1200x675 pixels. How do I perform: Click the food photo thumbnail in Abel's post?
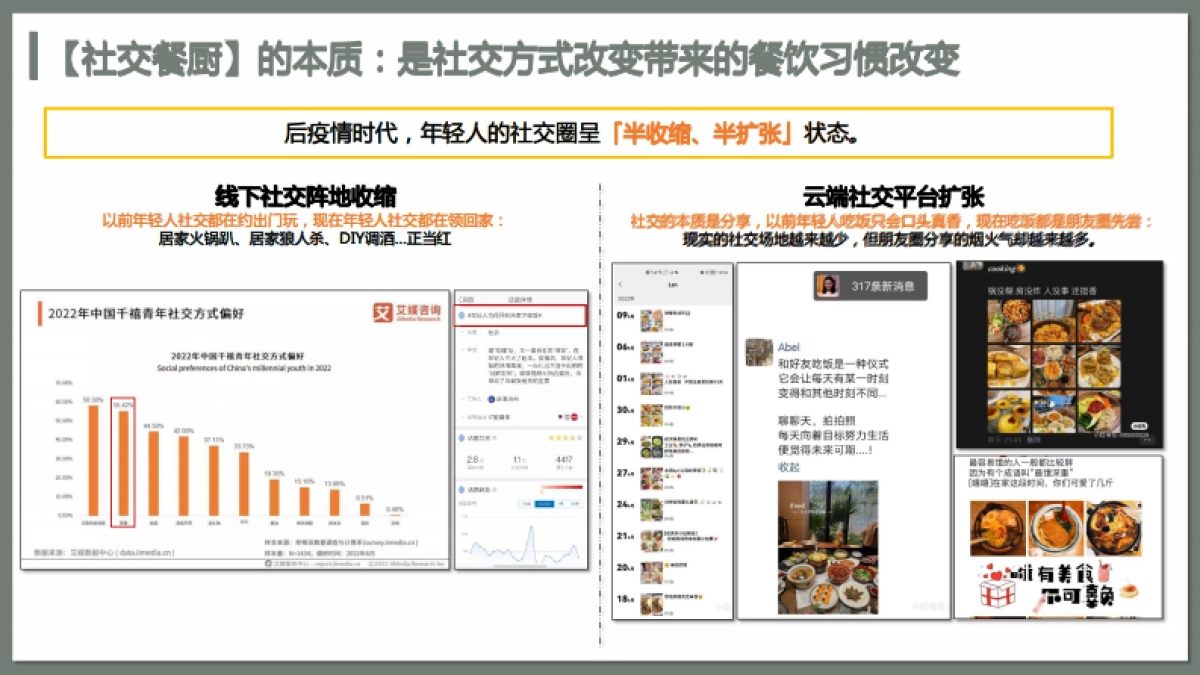826,546
